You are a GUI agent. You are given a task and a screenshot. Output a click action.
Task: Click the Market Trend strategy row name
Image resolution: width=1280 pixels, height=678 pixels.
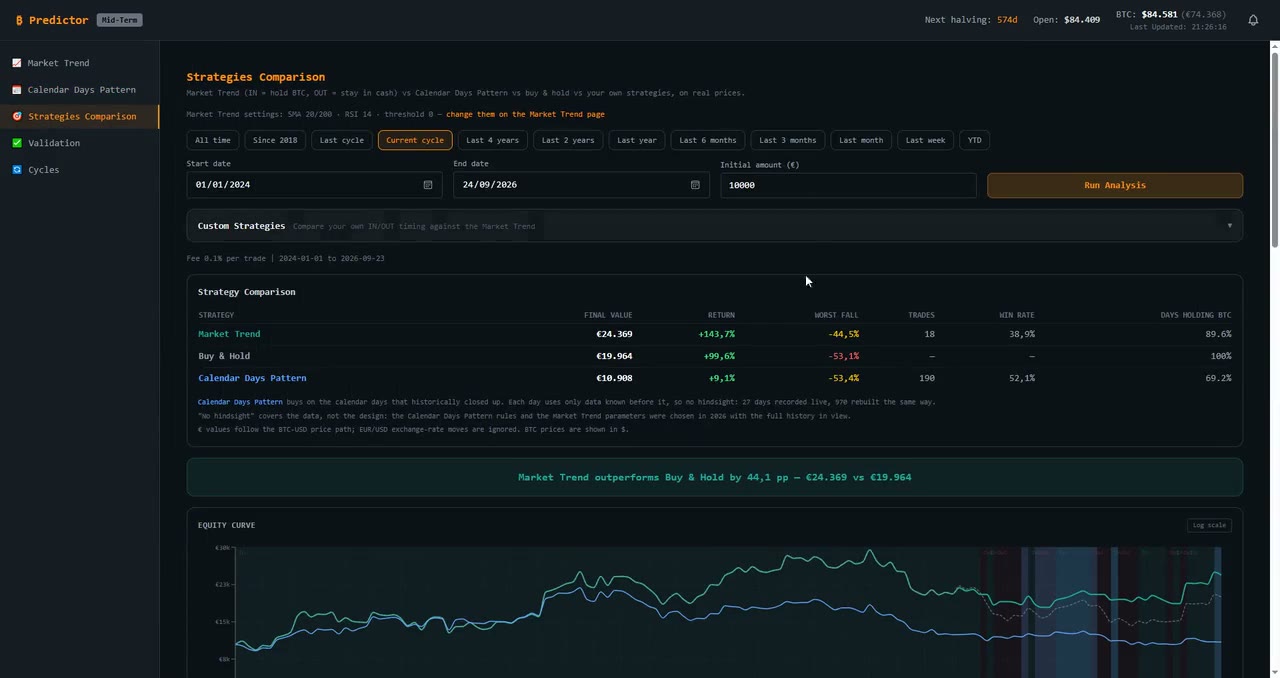(x=229, y=334)
